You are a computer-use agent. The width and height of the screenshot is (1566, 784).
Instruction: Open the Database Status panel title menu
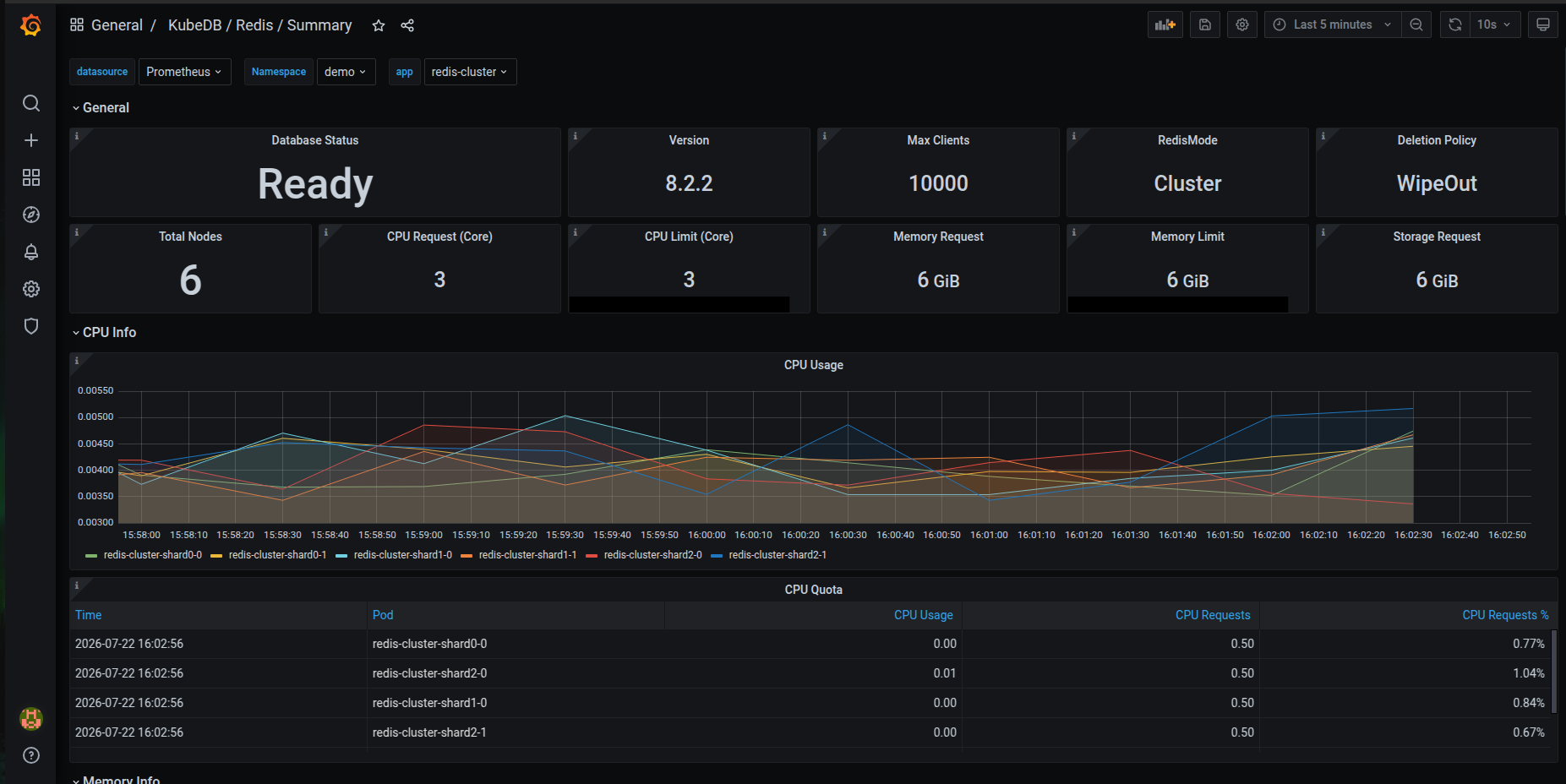tap(315, 140)
